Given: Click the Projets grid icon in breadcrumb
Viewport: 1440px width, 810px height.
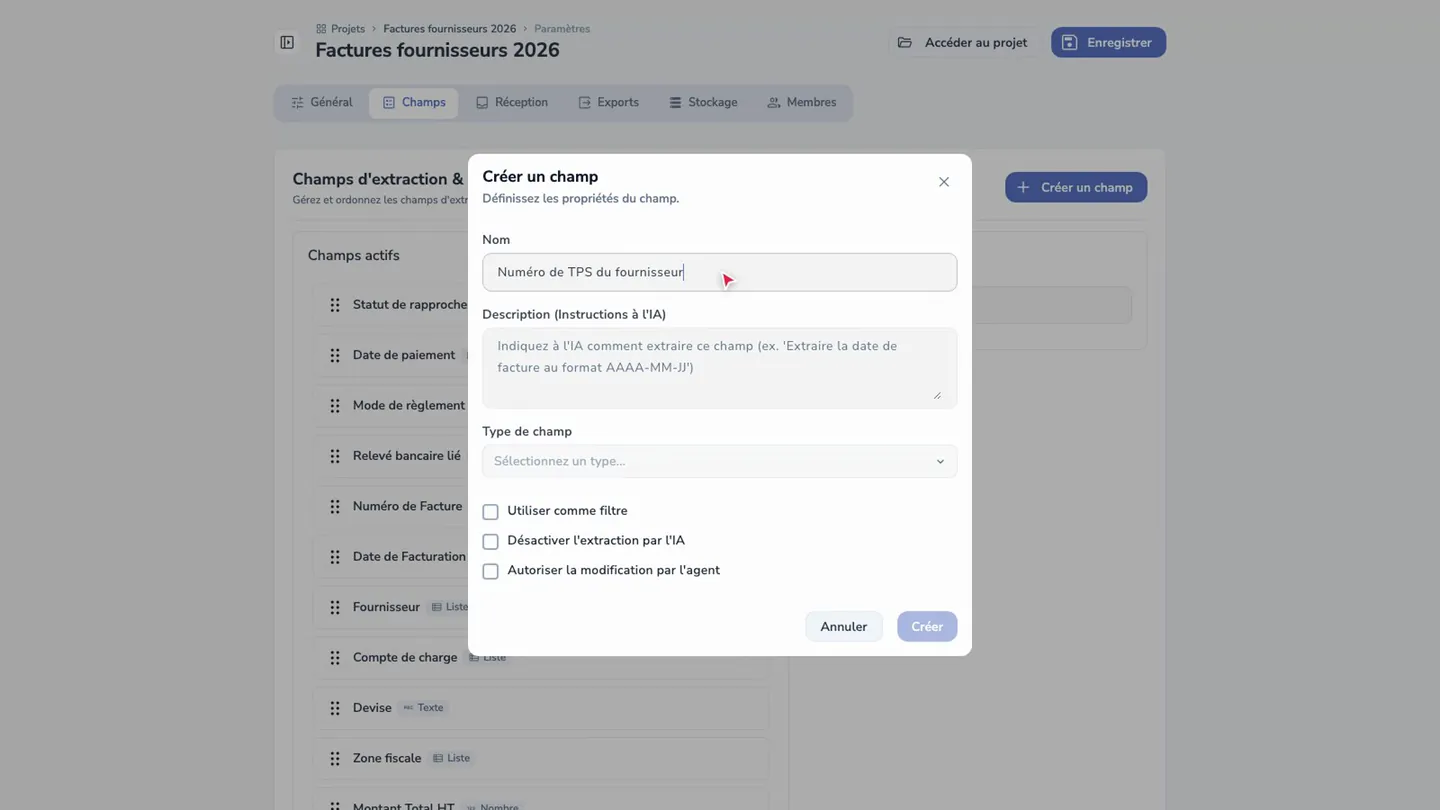Looking at the screenshot, I should 321,29.
